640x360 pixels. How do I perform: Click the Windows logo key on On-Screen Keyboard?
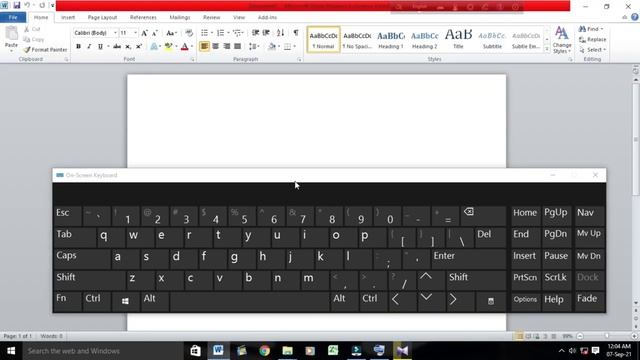125,301
